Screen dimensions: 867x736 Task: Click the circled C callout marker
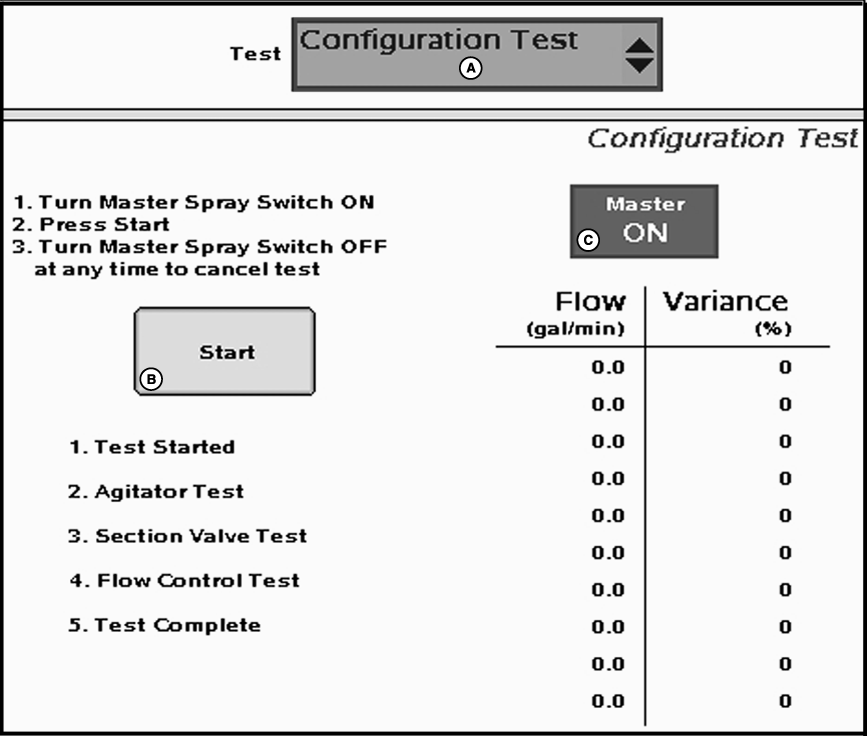[x=590, y=240]
